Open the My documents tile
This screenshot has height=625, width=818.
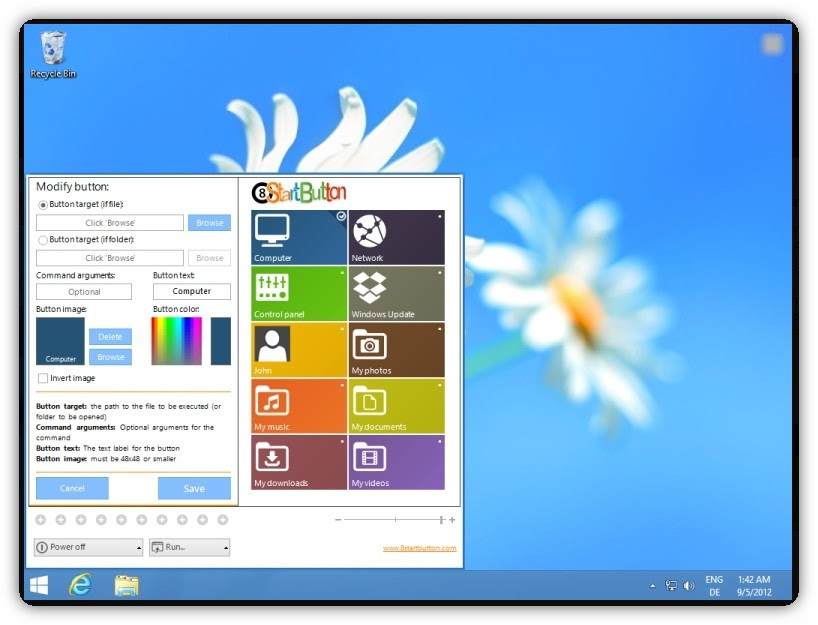396,406
